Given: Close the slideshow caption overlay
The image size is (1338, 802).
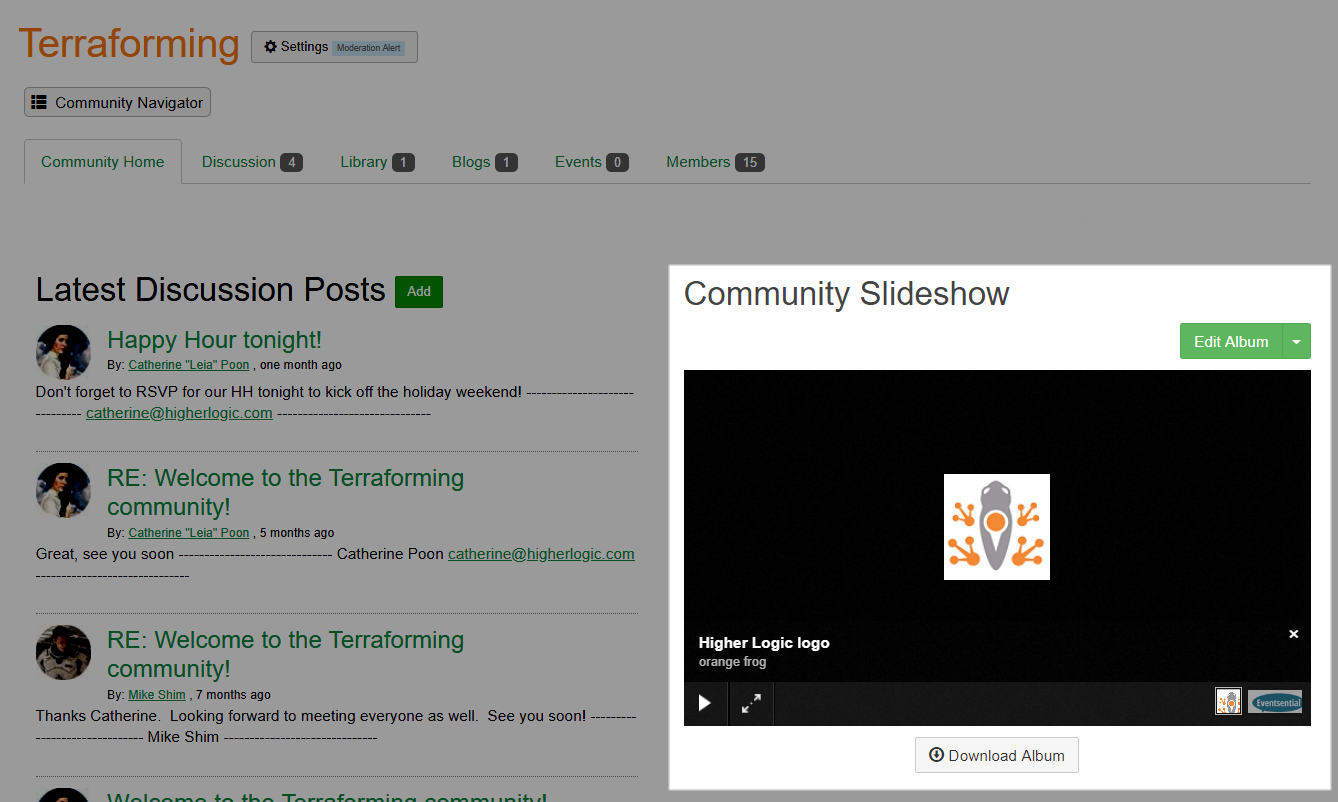Looking at the screenshot, I should click(1293, 634).
